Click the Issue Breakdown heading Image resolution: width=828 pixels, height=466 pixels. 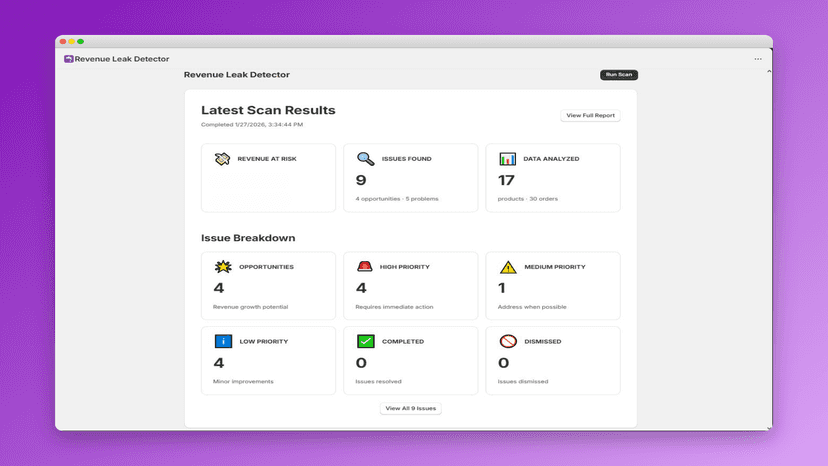pyautogui.click(x=248, y=238)
